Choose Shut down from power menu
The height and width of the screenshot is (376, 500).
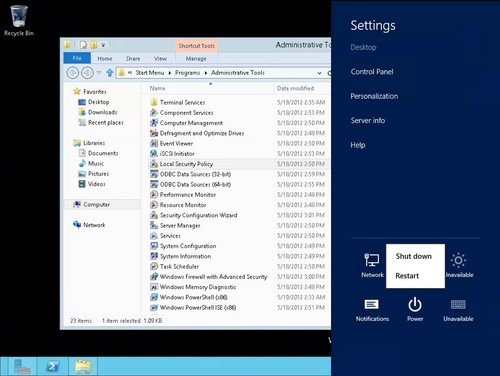click(x=415, y=256)
